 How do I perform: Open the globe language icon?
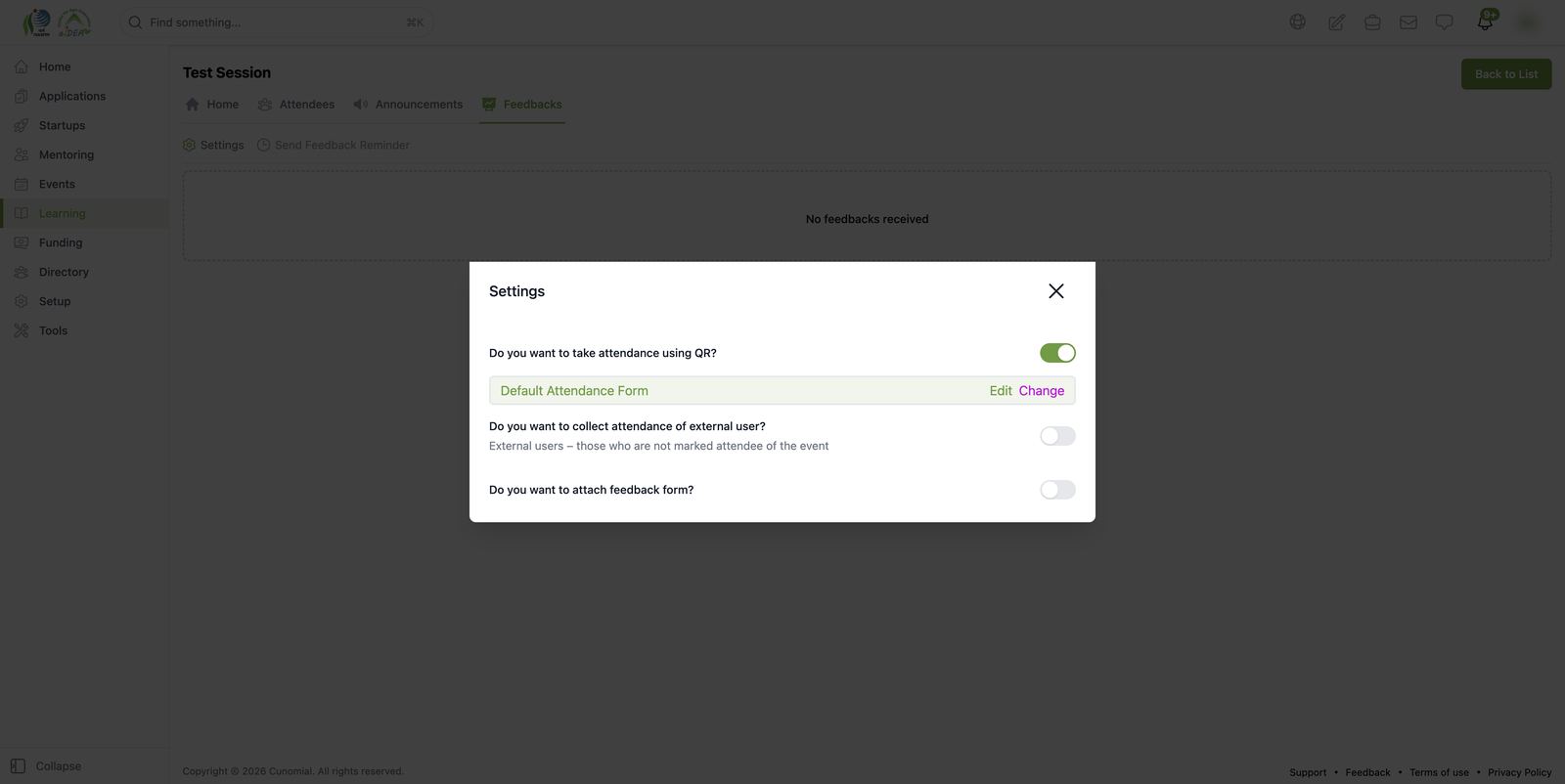click(x=1297, y=22)
